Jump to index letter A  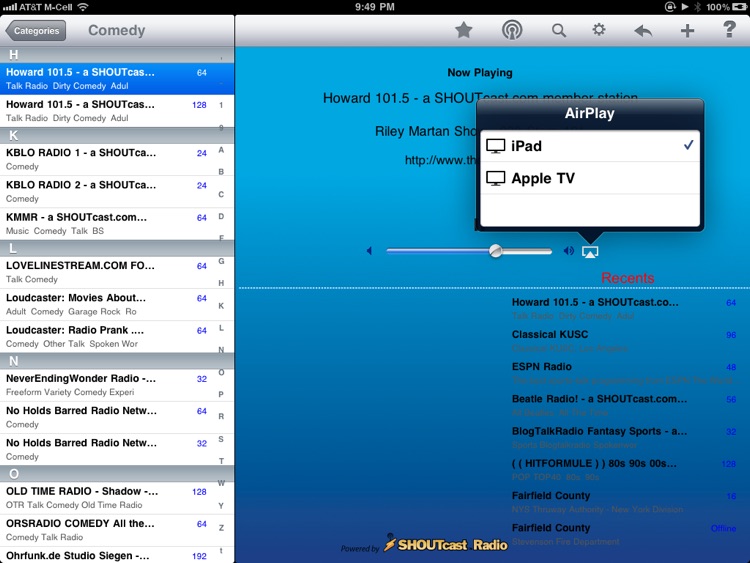[x=221, y=150]
